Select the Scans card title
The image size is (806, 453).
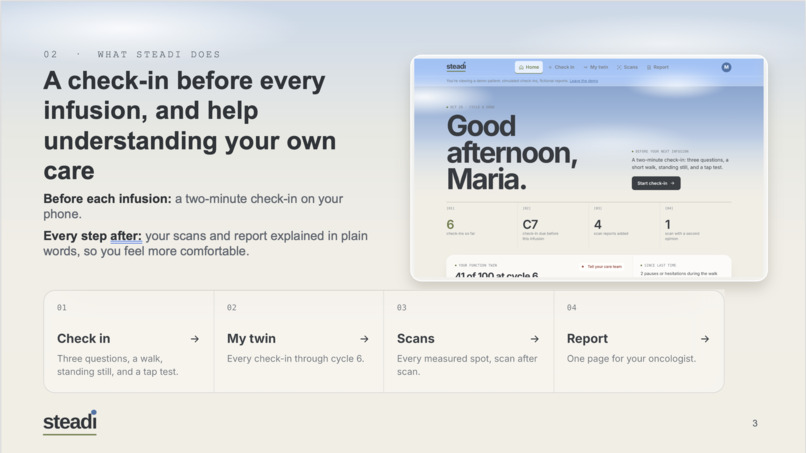[415, 338]
